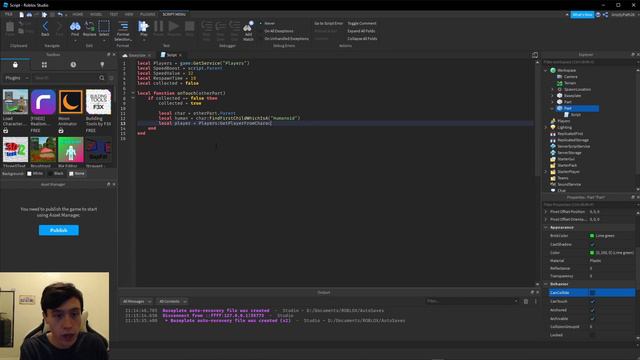Switch to the PLUGINS ribbon tab
640x360 pixels.
pyautogui.click(x=147, y=14)
